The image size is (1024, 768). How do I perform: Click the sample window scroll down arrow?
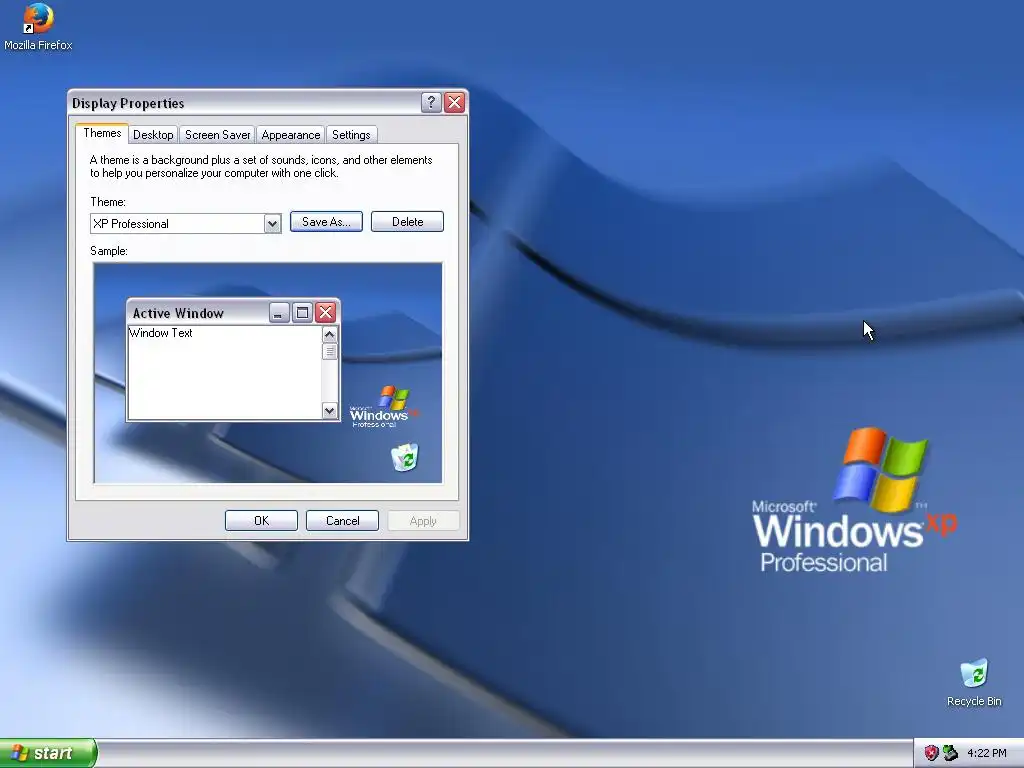click(x=330, y=411)
